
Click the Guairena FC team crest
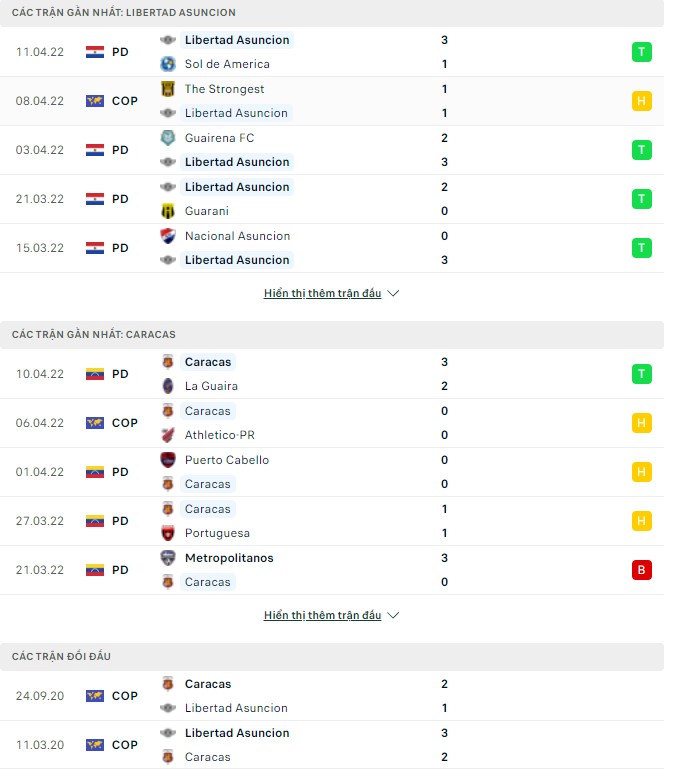pos(168,138)
